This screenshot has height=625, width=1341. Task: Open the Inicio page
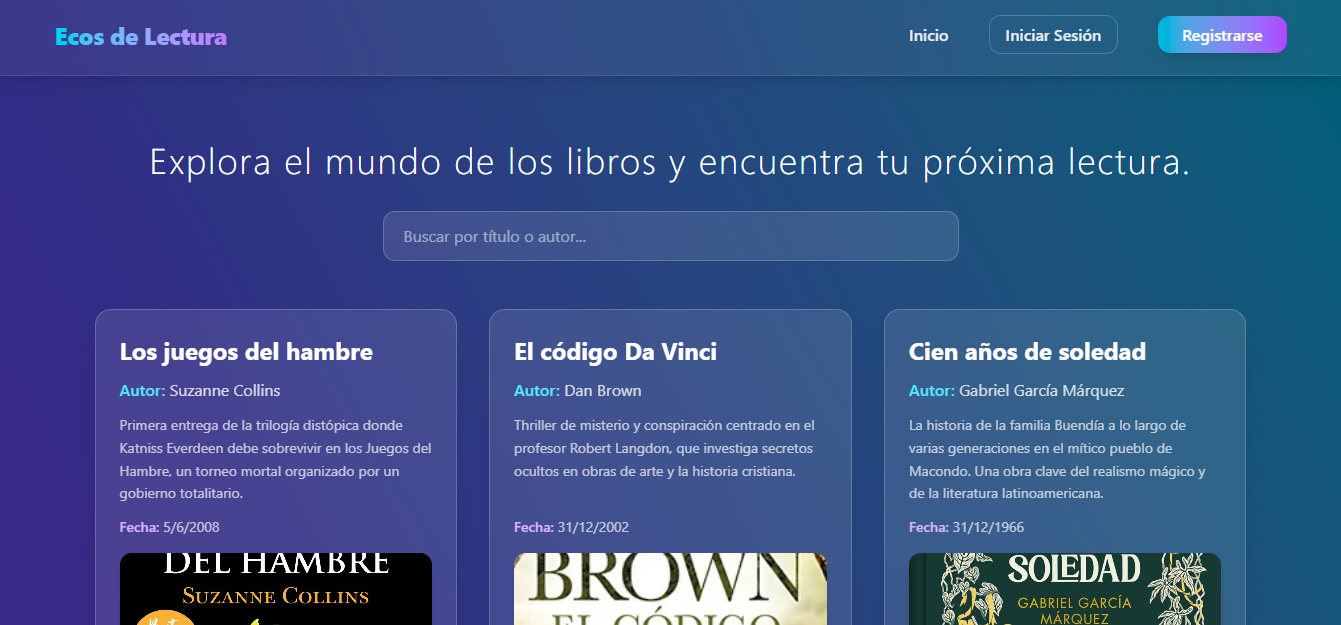(x=928, y=35)
